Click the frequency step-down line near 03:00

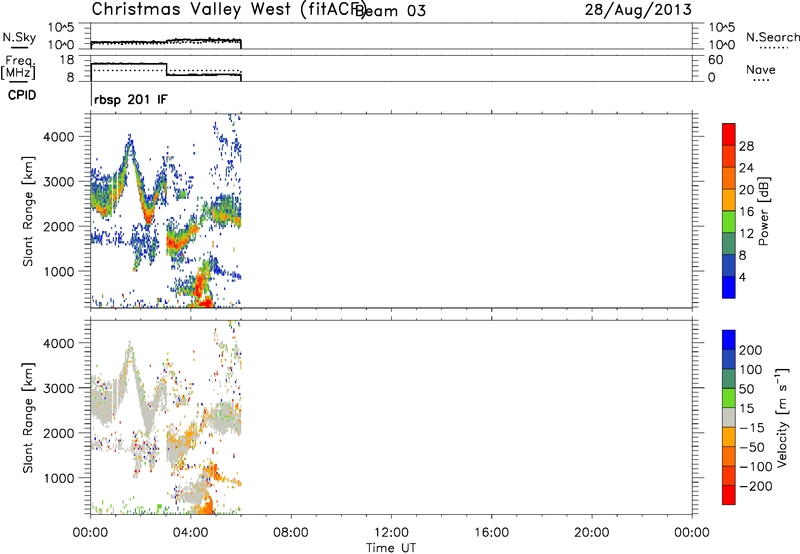click(167, 69)
